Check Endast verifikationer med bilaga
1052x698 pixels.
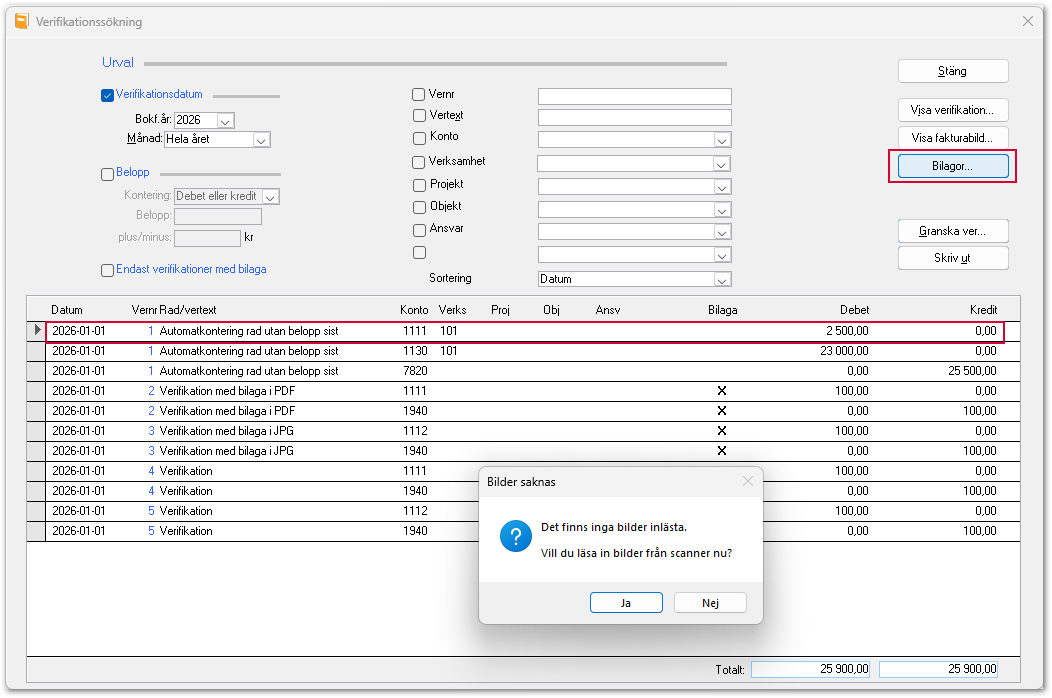107,270
